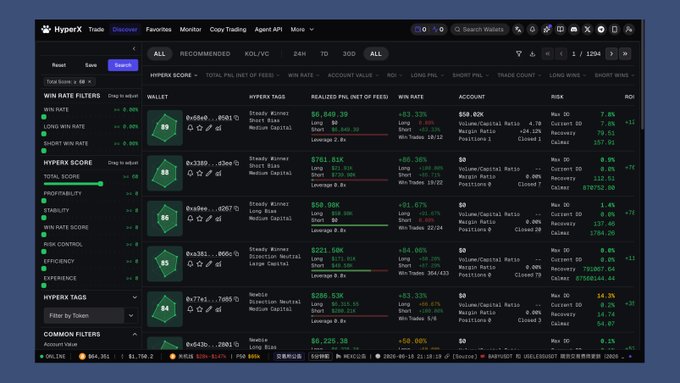Viewport: 680px width, 383px height.
Task: Open the Agent API tab
Action: (x=268, y=29)
